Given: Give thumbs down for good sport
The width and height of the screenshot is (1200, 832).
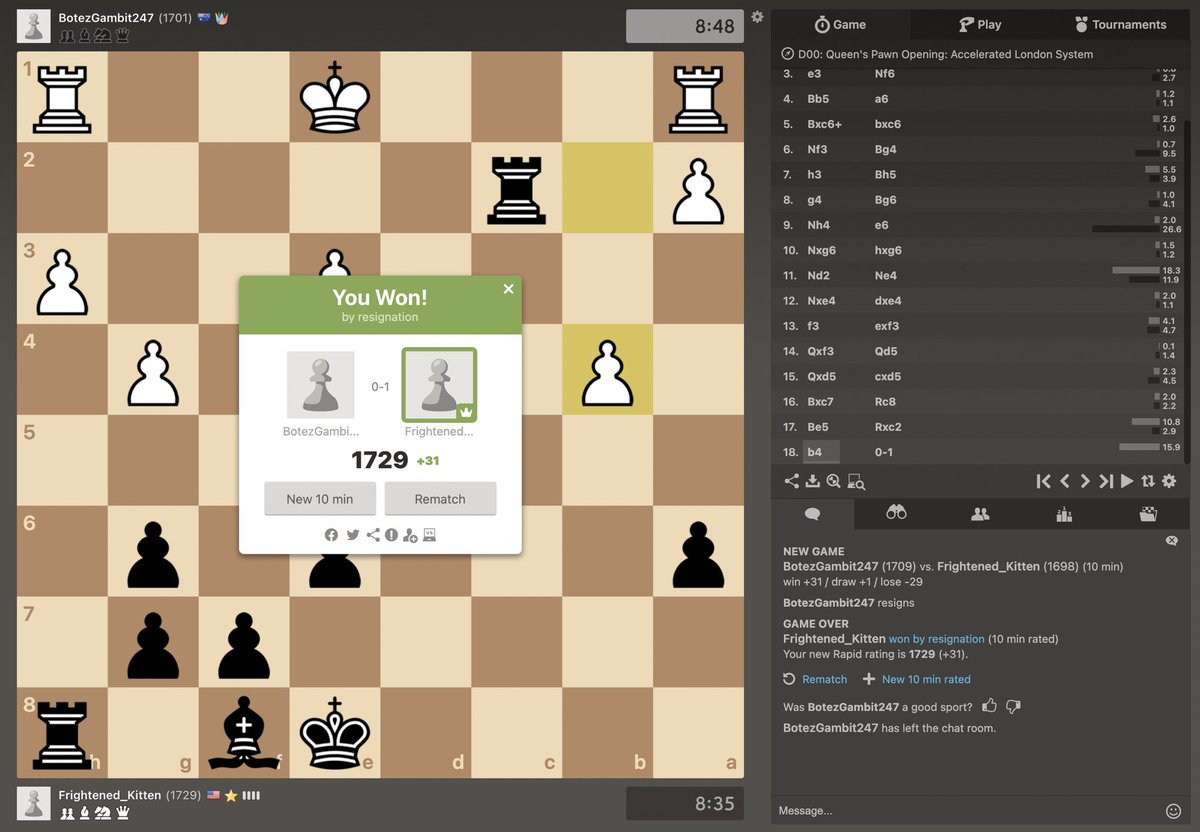Looking at the screenshot, I should (1013, 707).
